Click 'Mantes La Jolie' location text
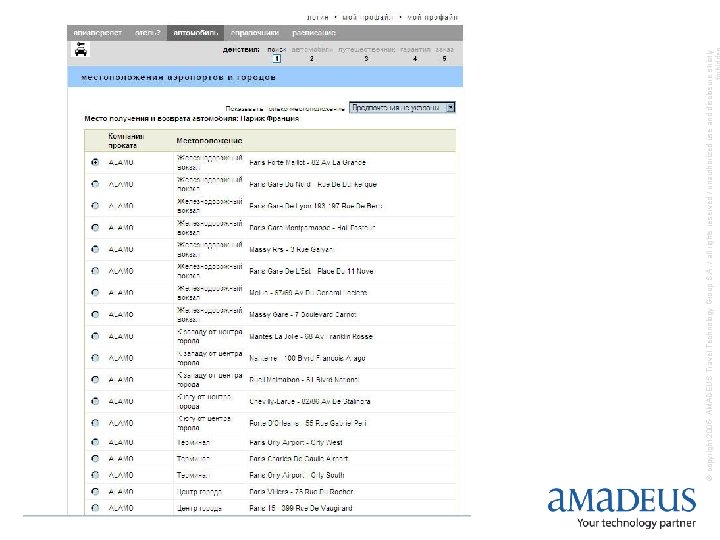720x540 pixels. tap(310, 337)
